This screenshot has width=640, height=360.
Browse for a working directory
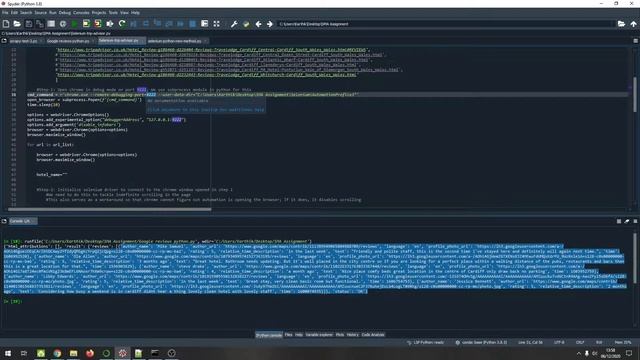[621, 24]
